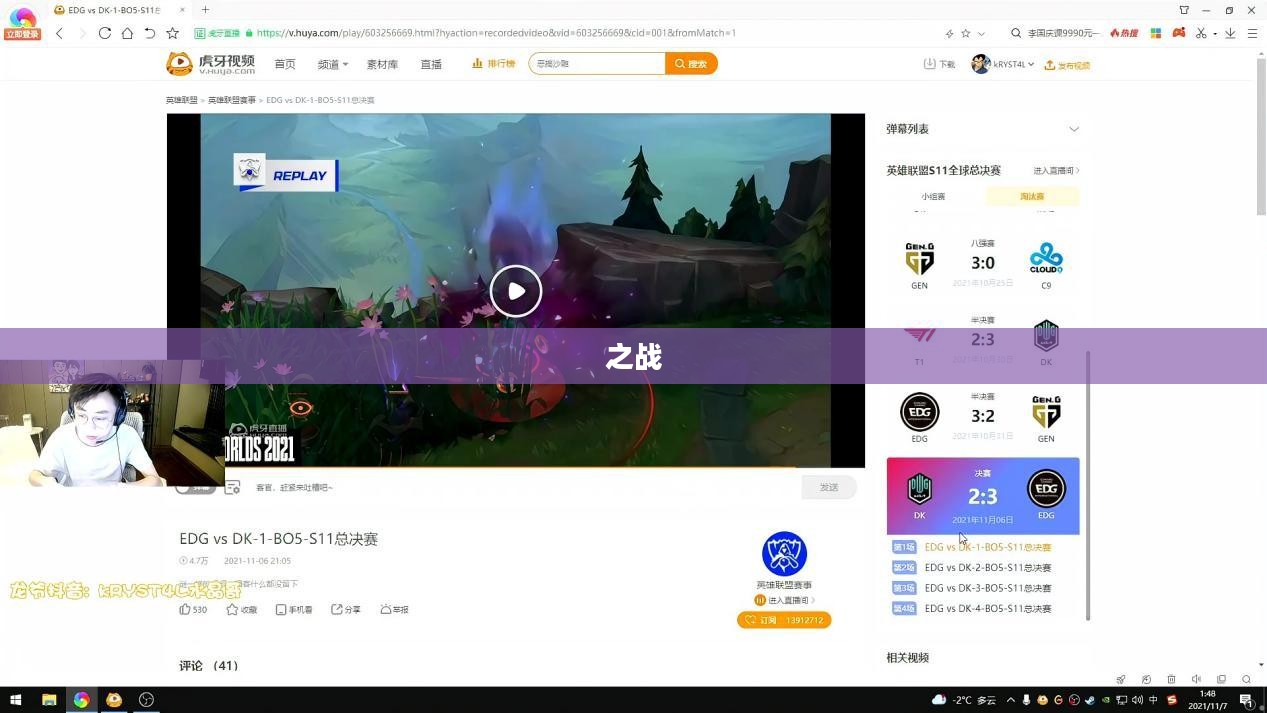Viewport: 1267px width, 713px height.
Task: Open EDG vs DK-3-BO5-S11总决赛 game link
Action: click(988, 588)
